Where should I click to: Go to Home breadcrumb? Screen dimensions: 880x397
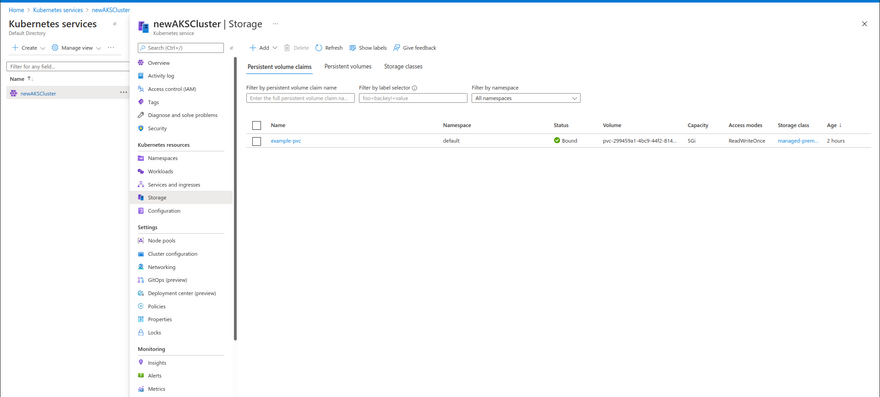[x=16, y=10]
